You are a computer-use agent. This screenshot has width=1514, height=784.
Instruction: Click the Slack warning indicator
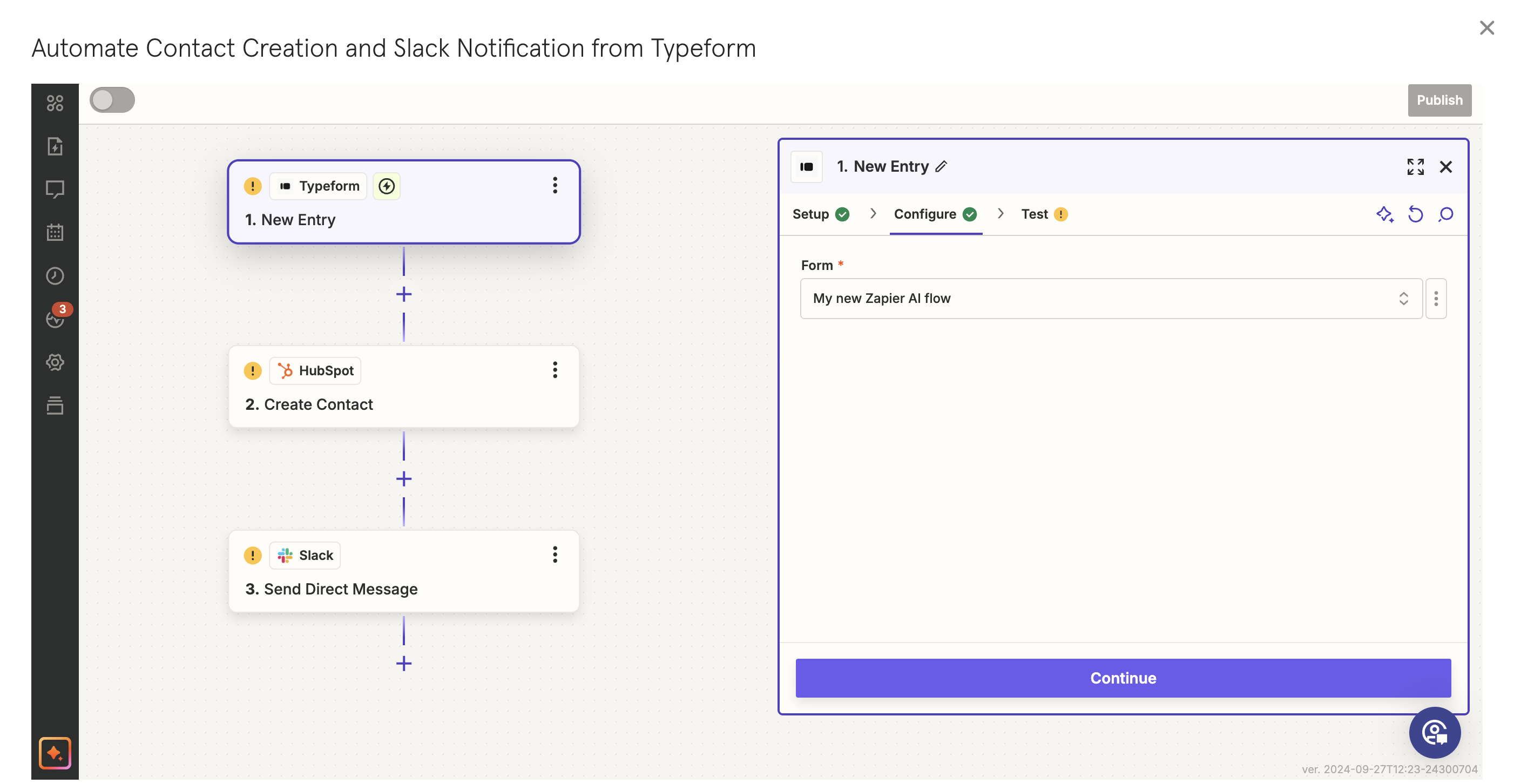[252, 555]
